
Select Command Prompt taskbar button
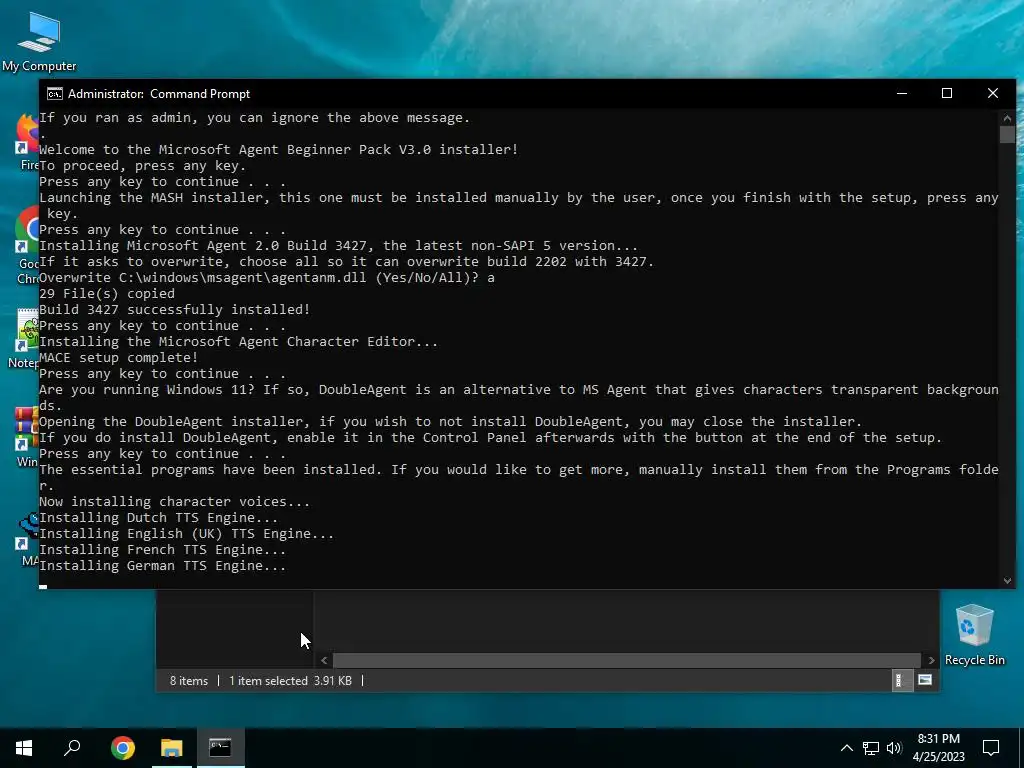tap(220, 748)
